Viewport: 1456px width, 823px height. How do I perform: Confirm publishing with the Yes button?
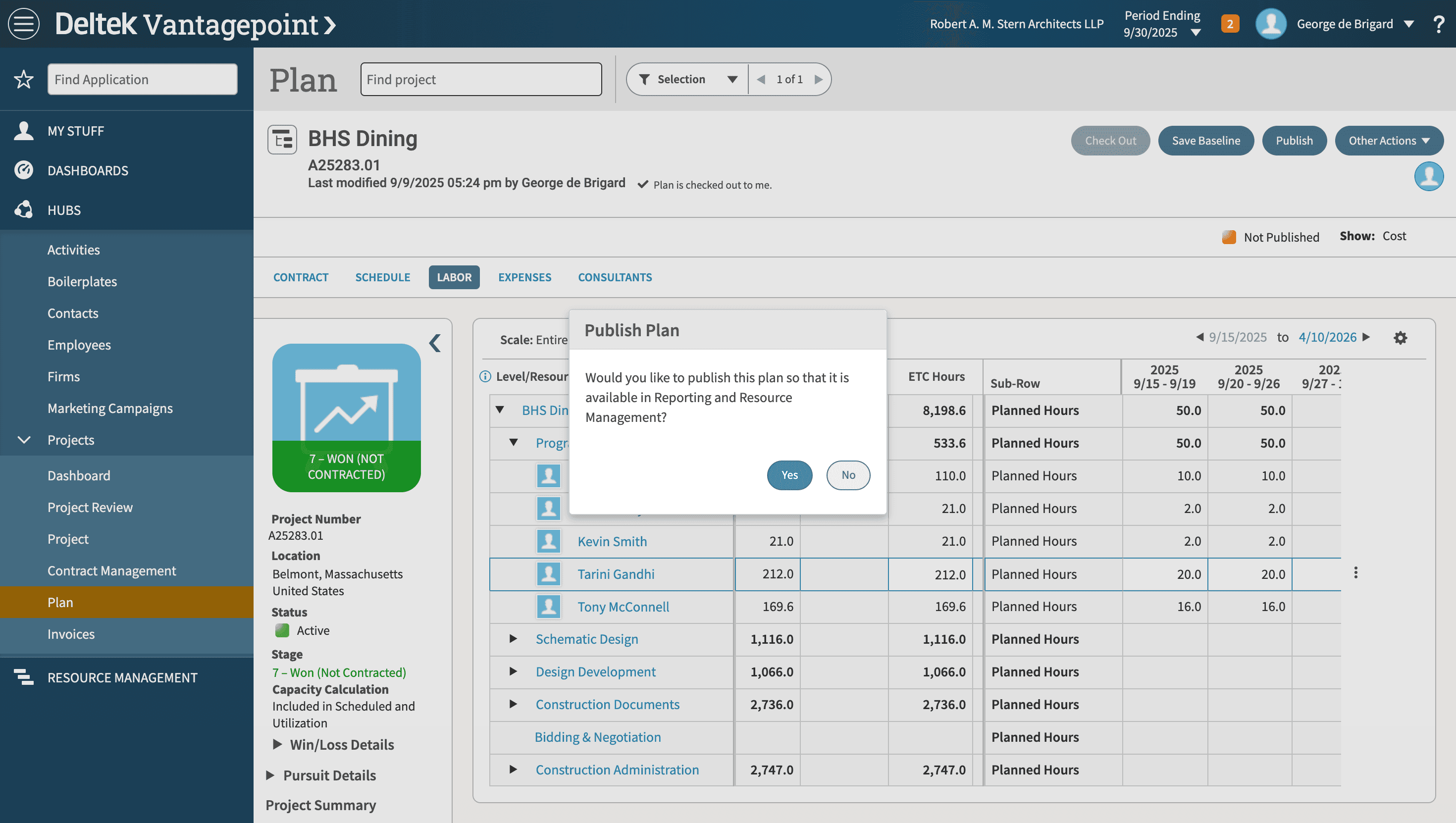click(789, 475)
